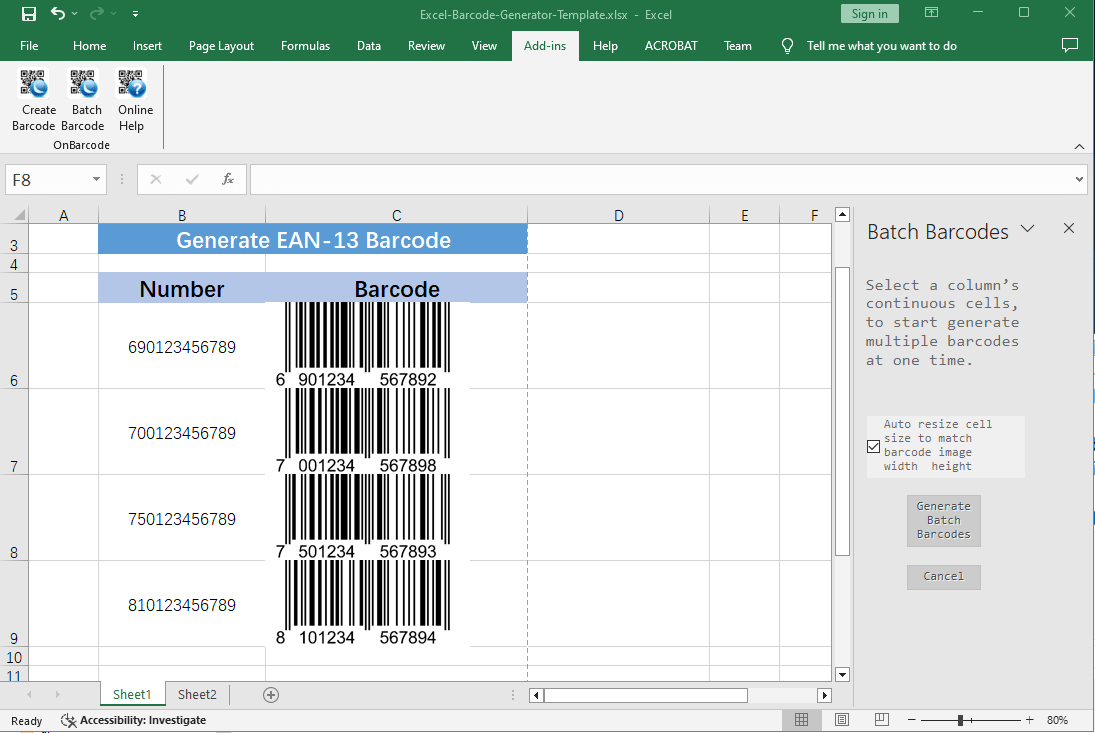Switch to the ACROBAT ribbon tab

click(671, 45)
